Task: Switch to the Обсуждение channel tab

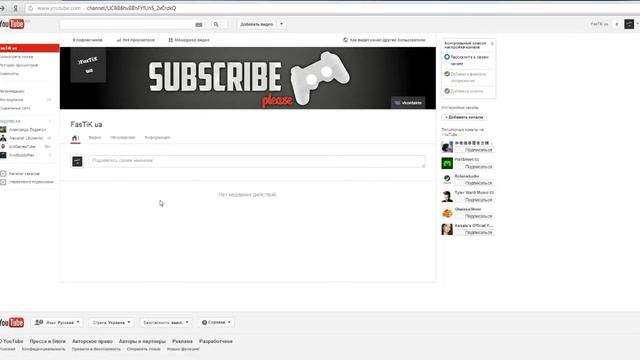Action: 122,138
